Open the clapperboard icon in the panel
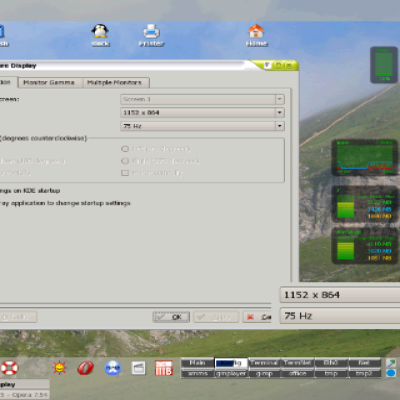400x400 pixels. point(138,368)
